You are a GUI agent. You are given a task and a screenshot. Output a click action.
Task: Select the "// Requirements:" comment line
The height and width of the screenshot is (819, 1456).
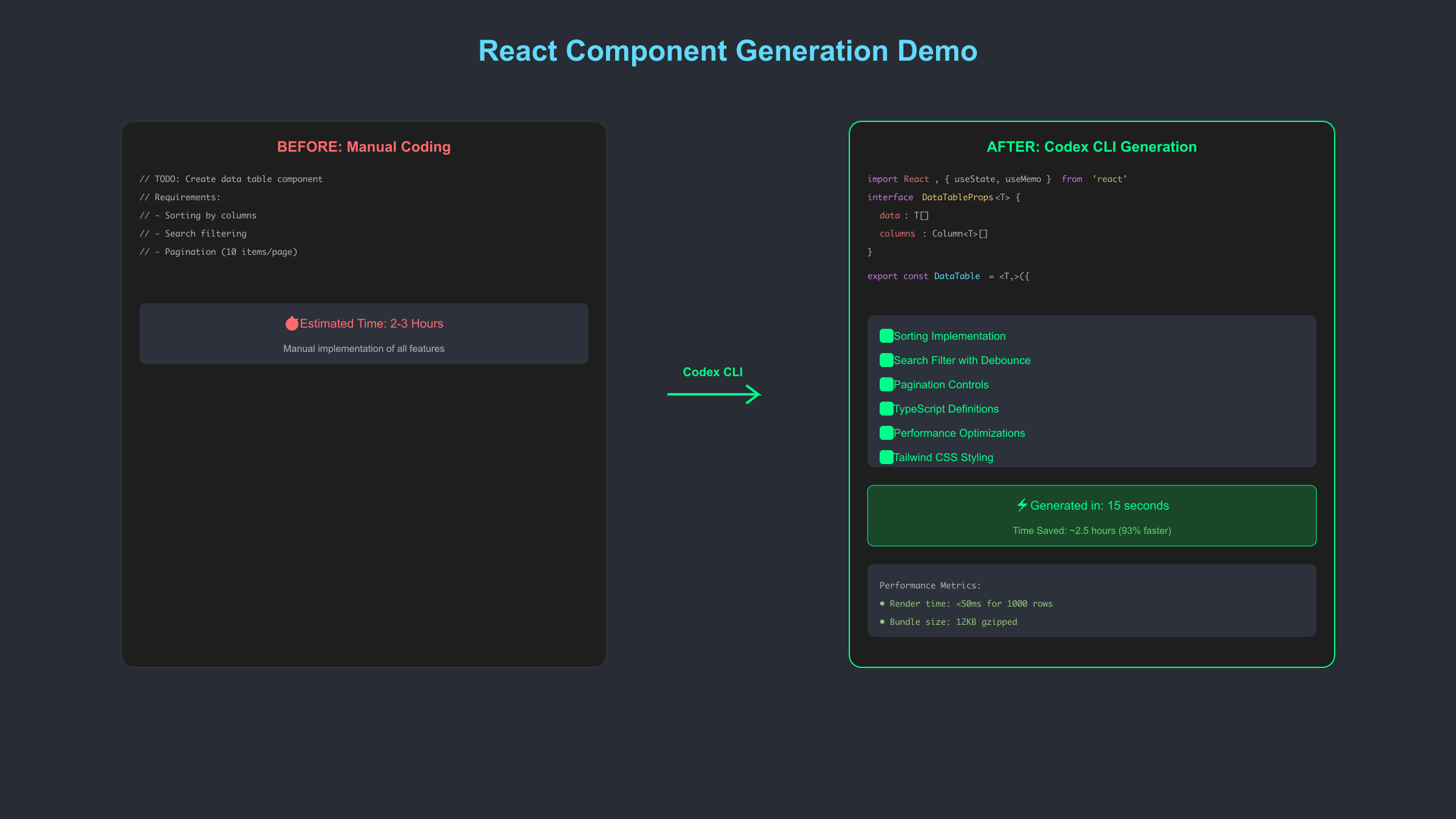180,197
